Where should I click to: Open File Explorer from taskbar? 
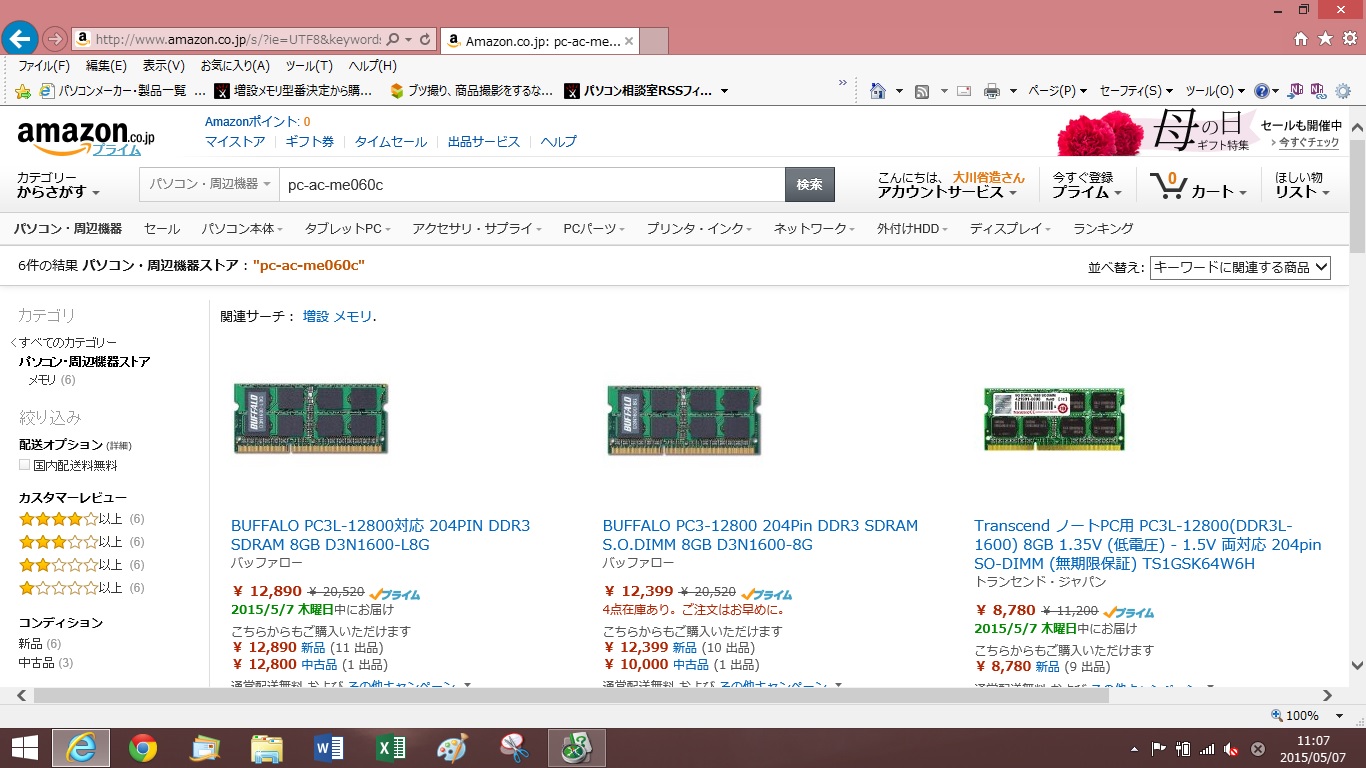tap(267, 747)
